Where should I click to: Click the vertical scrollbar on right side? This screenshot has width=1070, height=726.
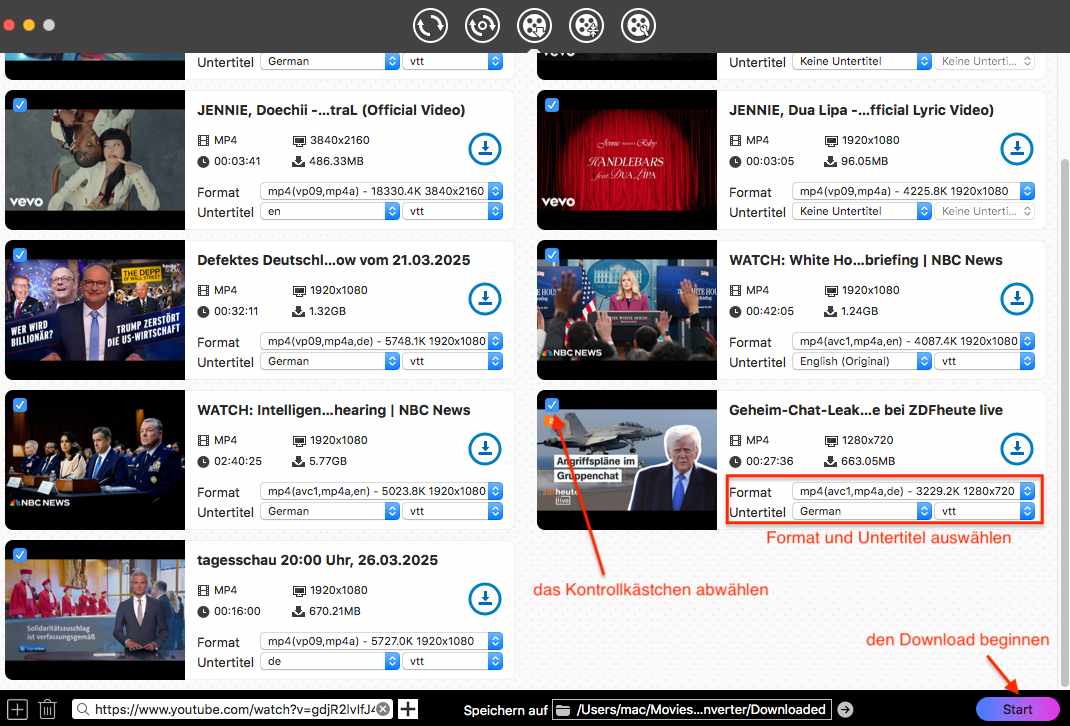point(1064,300)
